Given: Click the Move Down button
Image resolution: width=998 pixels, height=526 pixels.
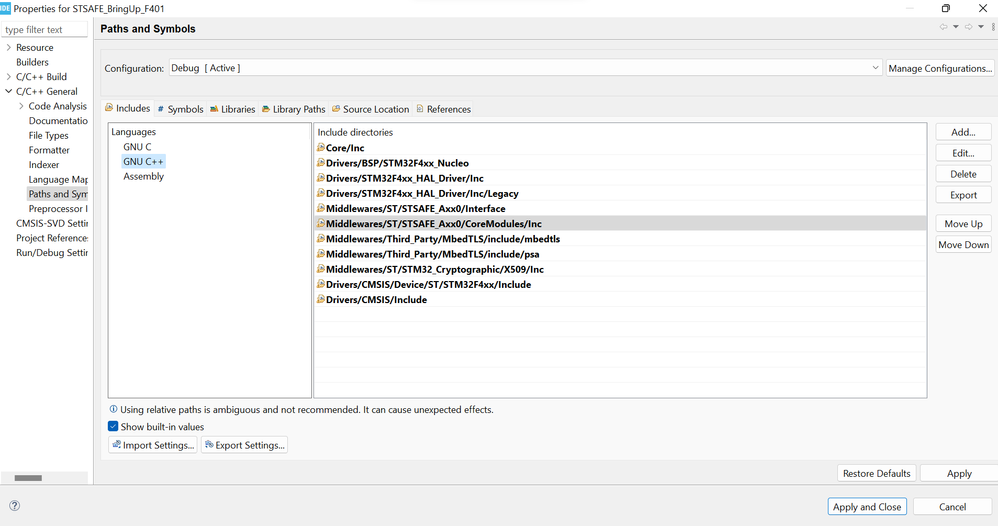Looking at the screenshot, I should 963,245.
